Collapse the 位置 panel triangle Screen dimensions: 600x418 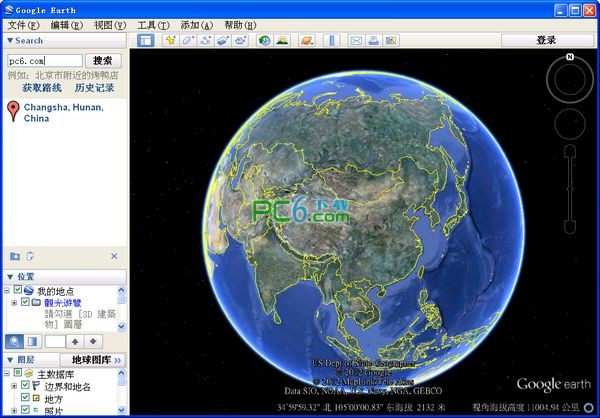(10, 276)
